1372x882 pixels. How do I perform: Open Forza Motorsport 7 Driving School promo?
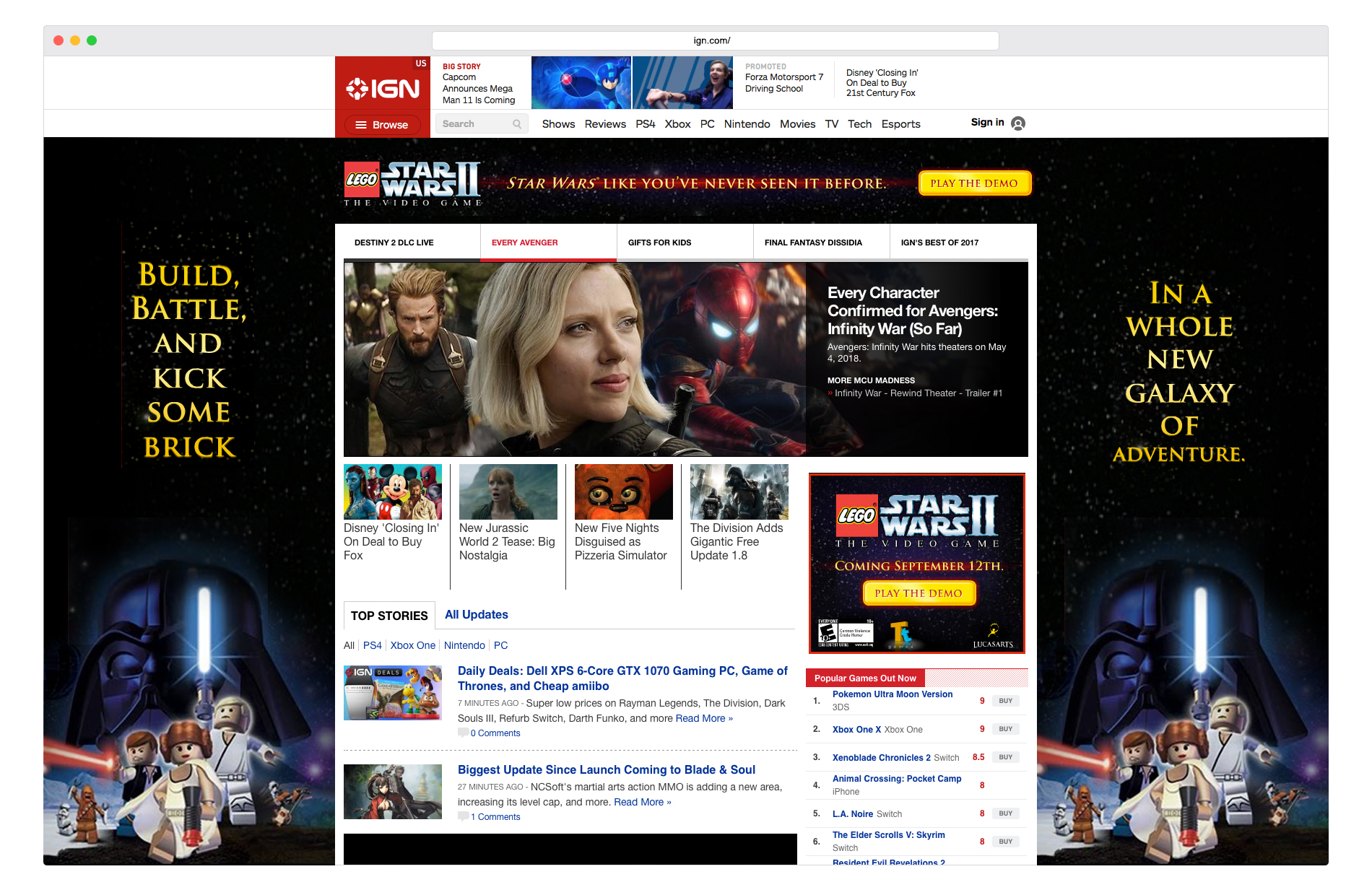pos(784,83)
